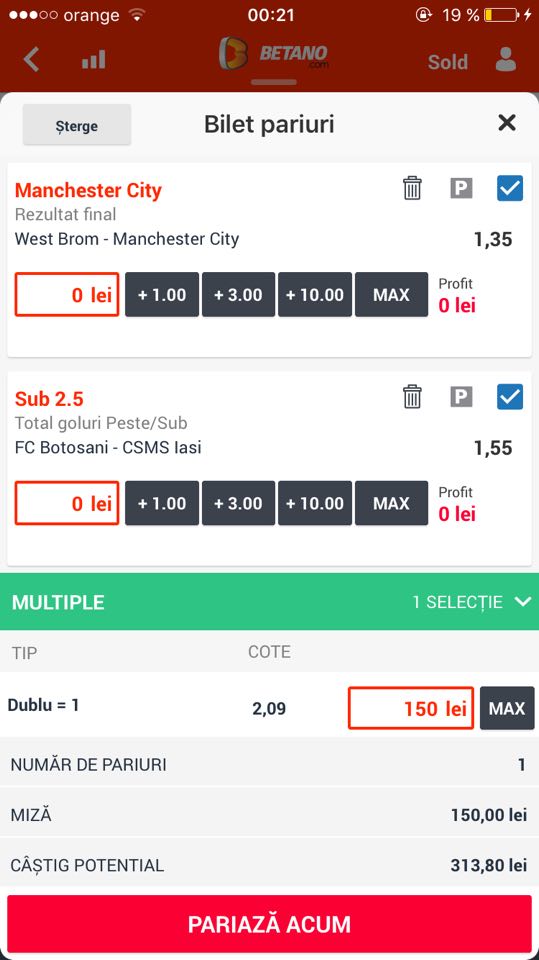Screen dimensions: 539x960
Task: Tap the Betano logo
Action: 274,54
